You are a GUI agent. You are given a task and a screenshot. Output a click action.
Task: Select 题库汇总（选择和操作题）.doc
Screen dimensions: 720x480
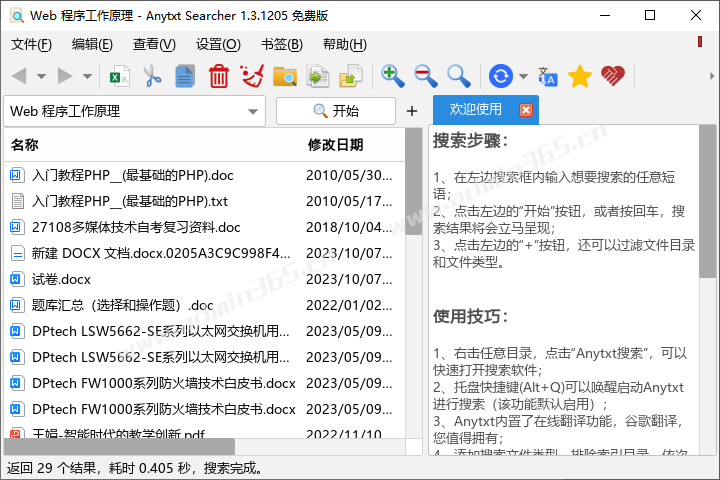[x=123, y=305]
